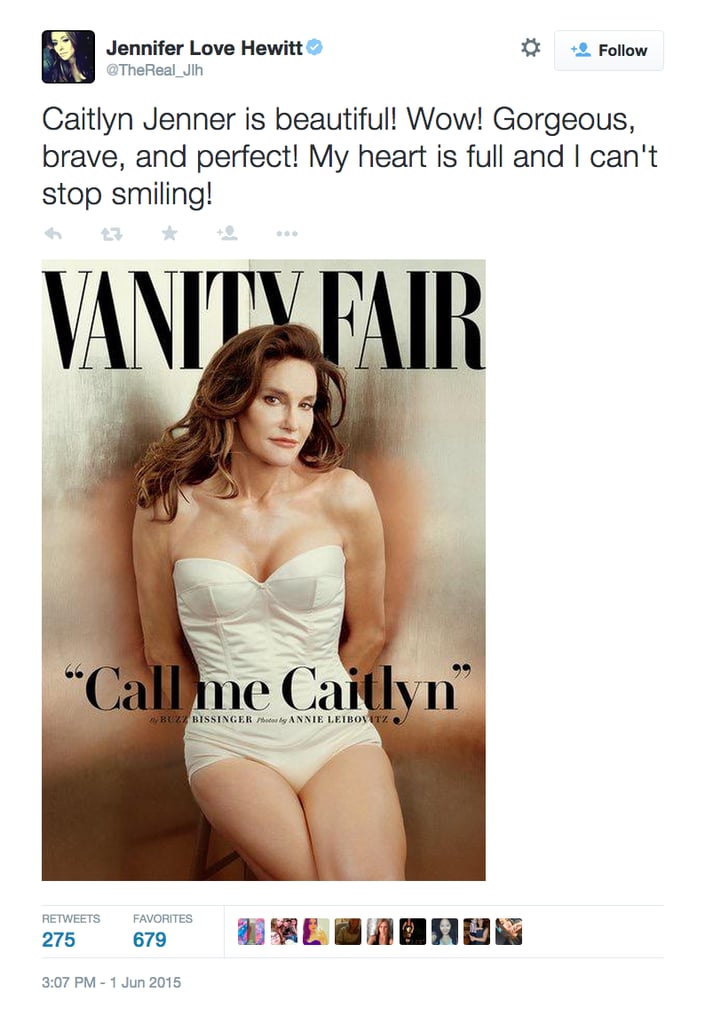Open Jennifer Love Hewitt's profile avatar
This screenshot has width=705, height=1024.
coord(69,57)
